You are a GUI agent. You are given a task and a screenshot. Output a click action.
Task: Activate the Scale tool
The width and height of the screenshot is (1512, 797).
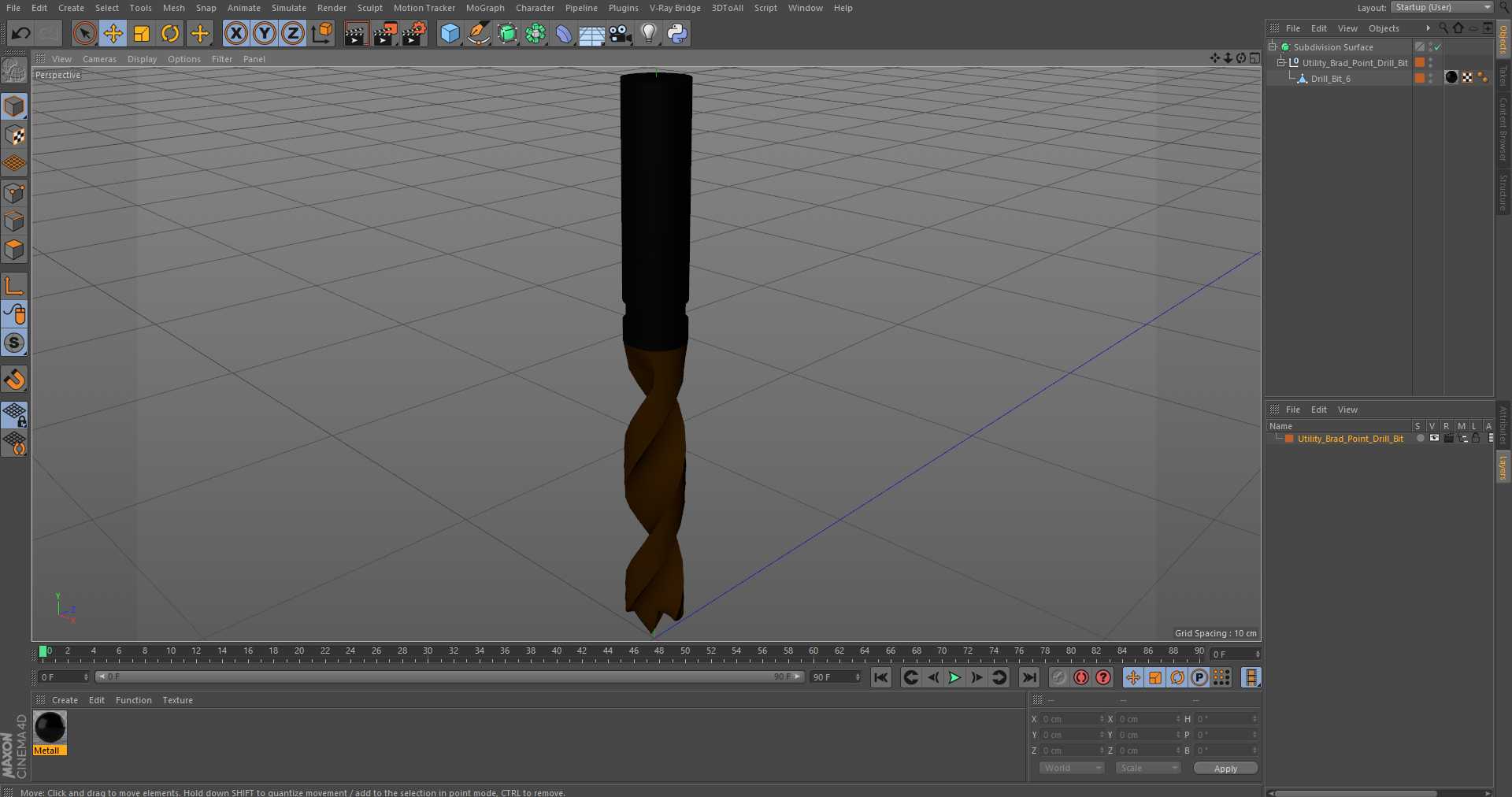142,33
